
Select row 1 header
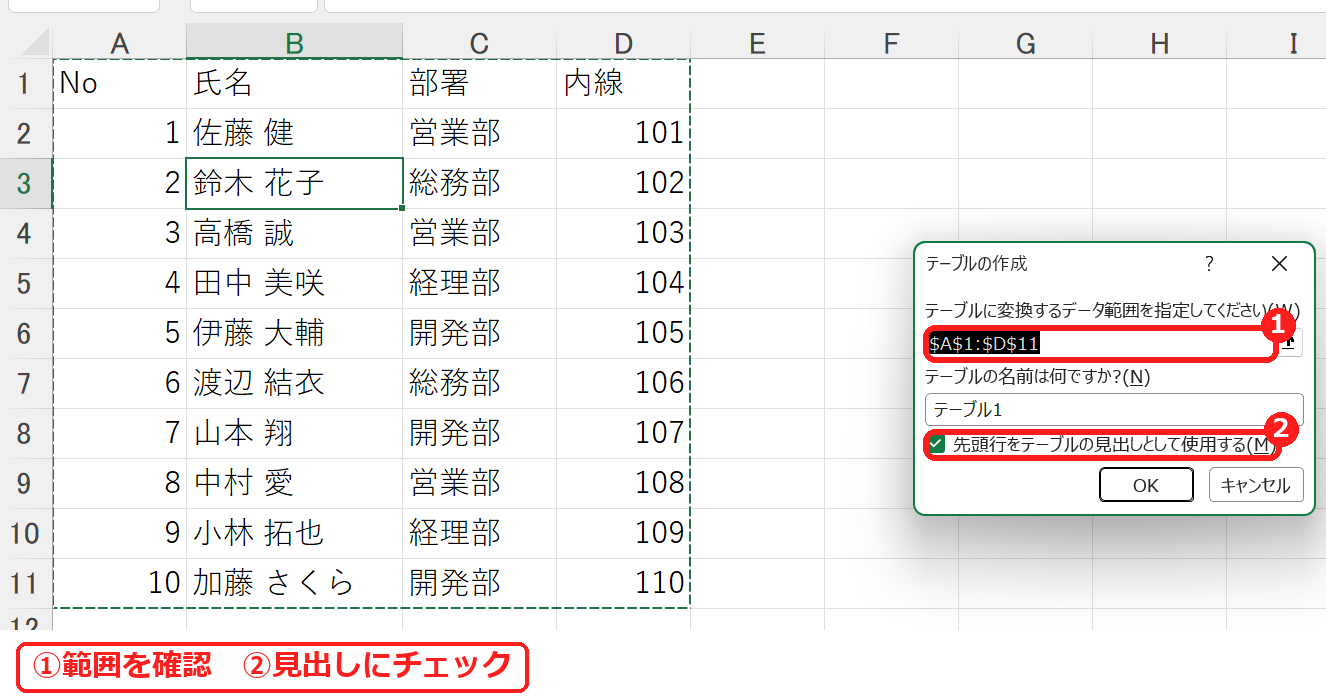26,83
